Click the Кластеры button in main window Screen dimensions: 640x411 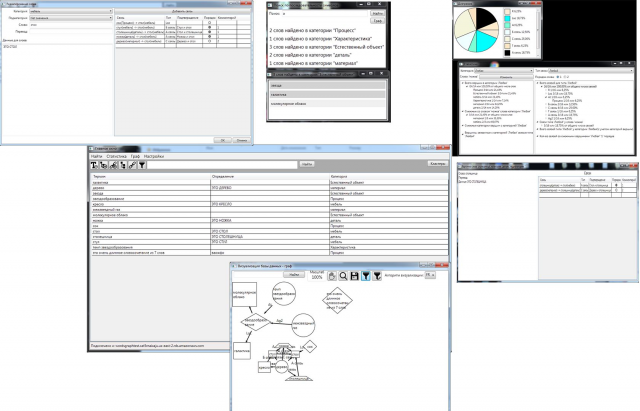tap(438, 163)
